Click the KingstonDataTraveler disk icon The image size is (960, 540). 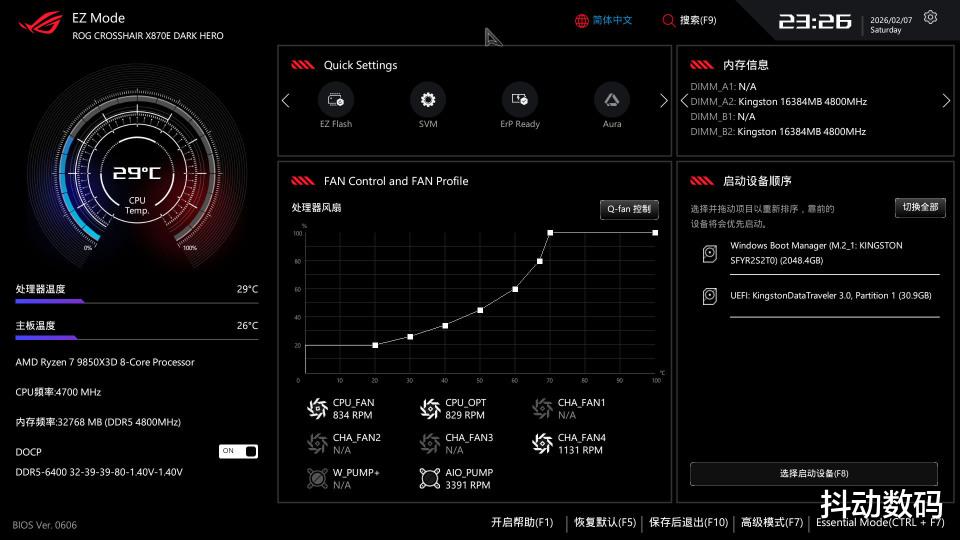pos(710,296)
